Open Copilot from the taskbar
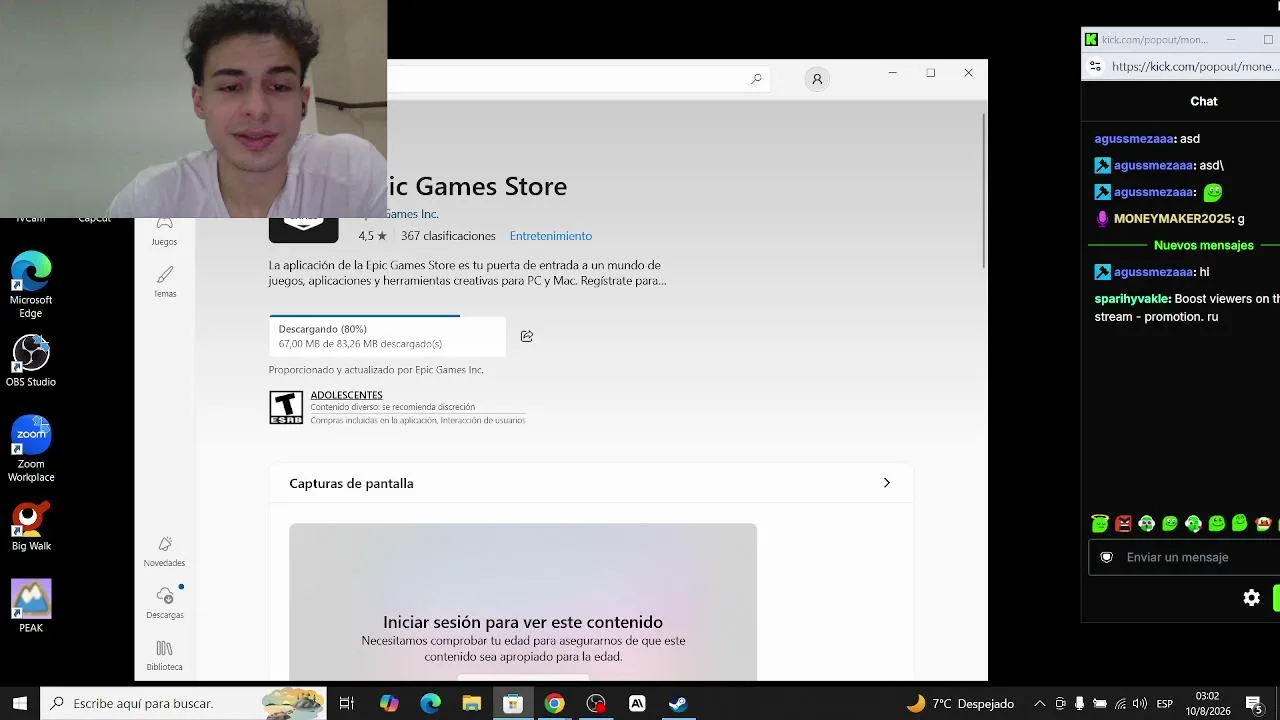 point(389,704)
